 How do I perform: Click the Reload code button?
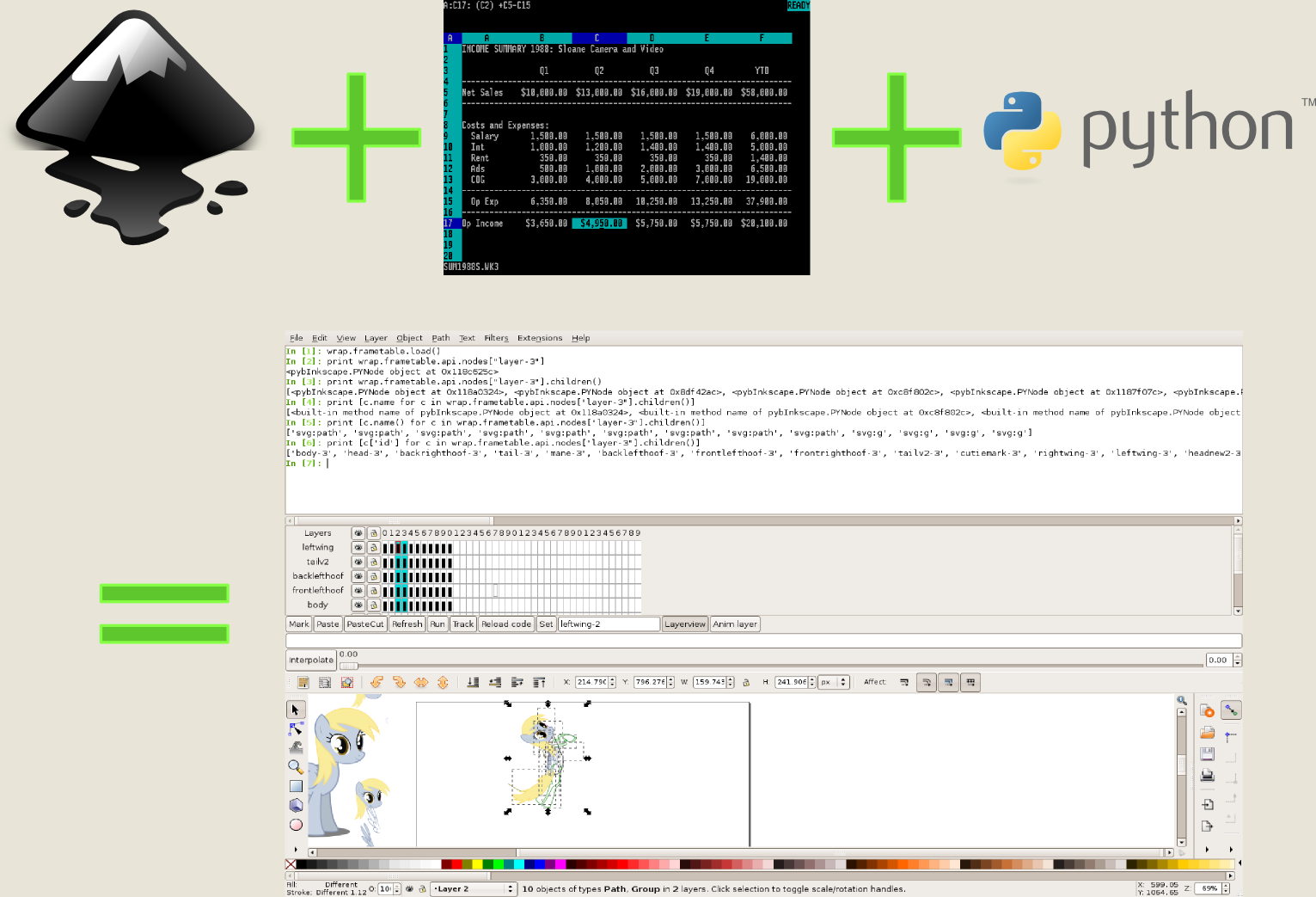[506, 624]
